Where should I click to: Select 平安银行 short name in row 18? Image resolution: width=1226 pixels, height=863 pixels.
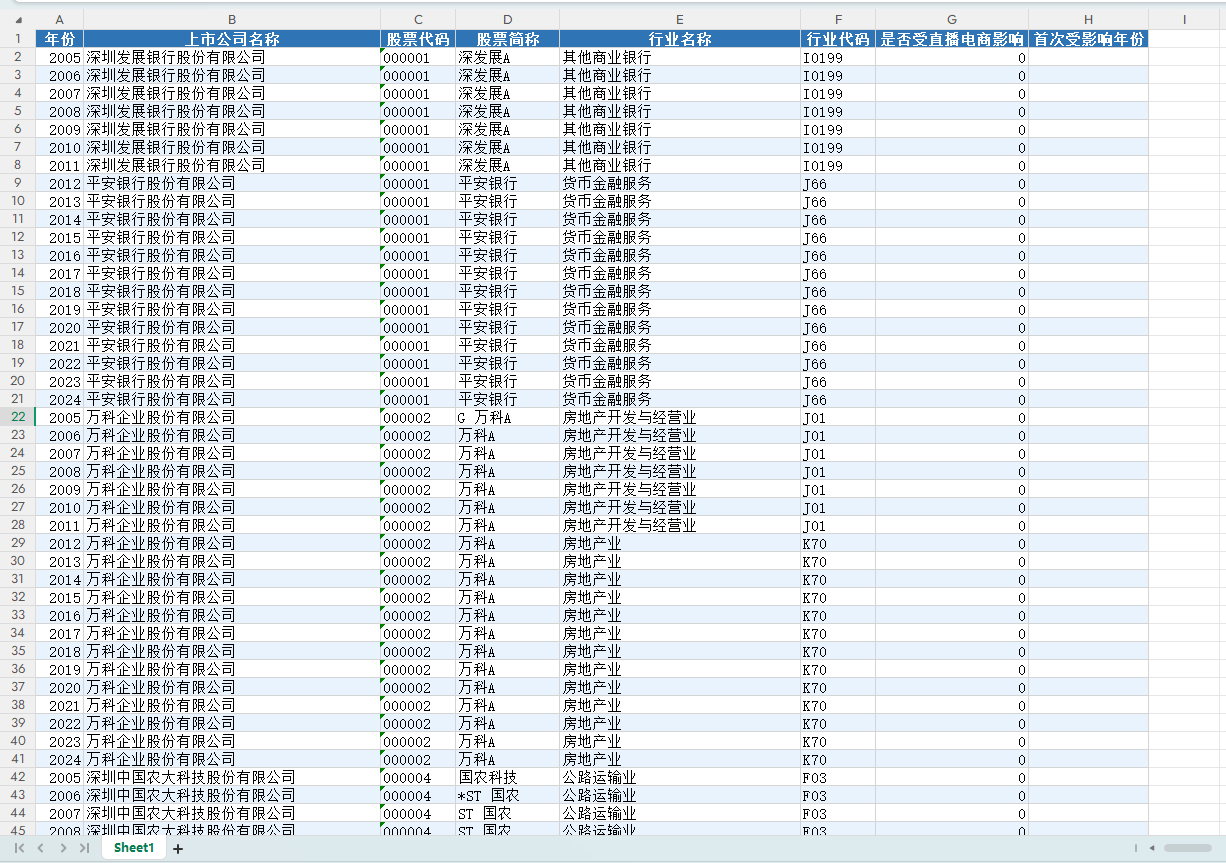(508, 345)
